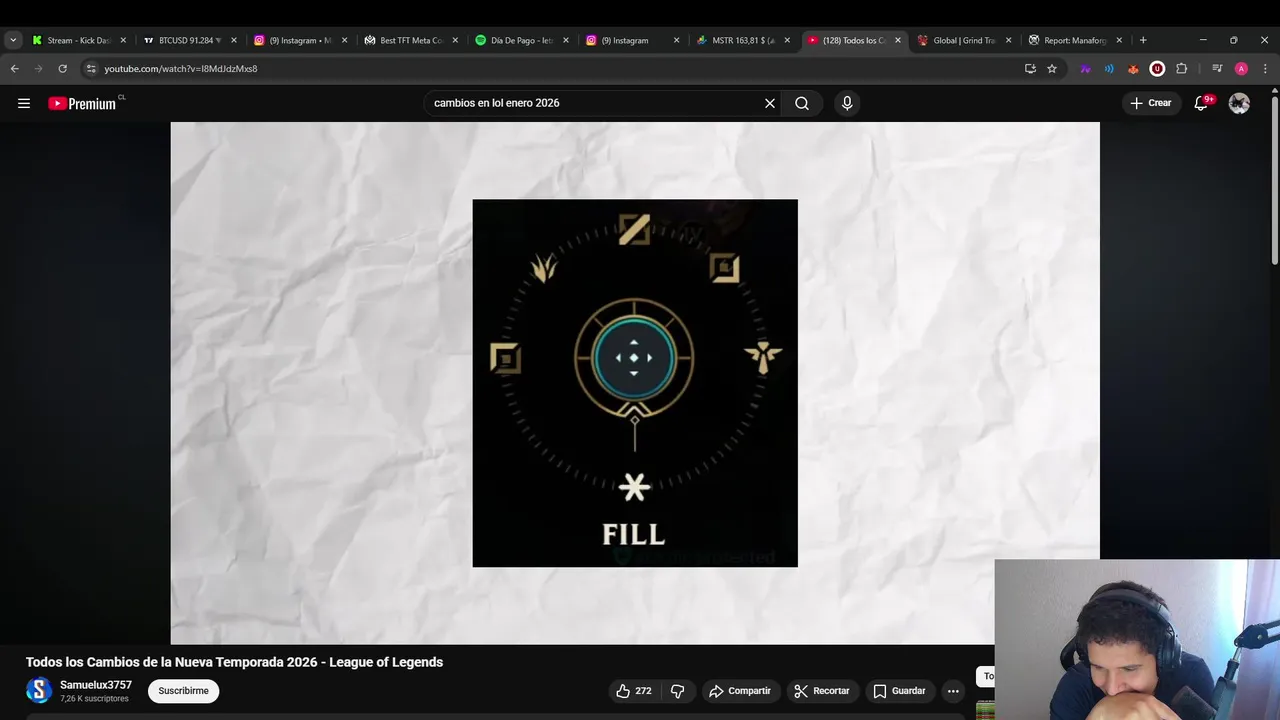Go forward with browser forward arrow
Image resolution: width=1280 pixels, height=720 pixels.
[x=38, y=69]
